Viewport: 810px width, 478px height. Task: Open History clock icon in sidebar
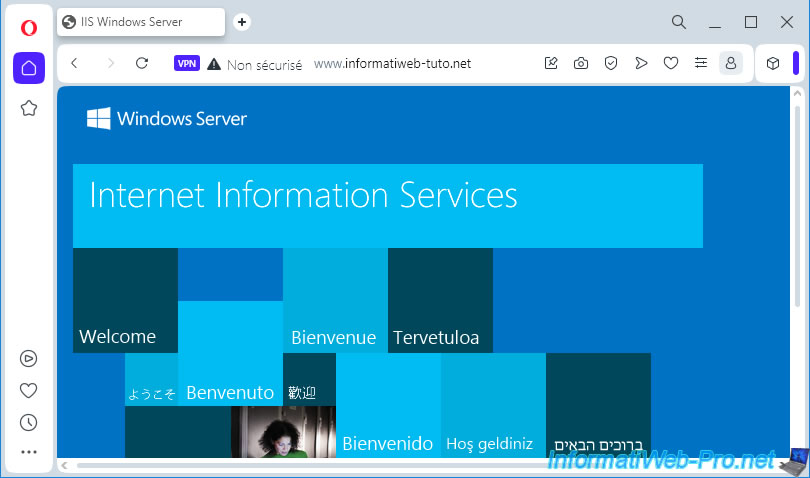28,422
